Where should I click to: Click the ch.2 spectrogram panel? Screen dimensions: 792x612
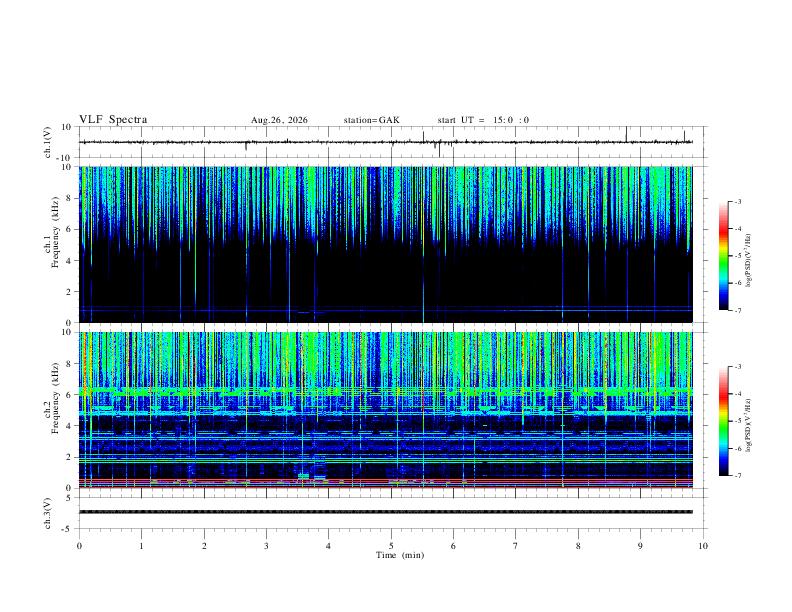pyautogui.click(x=386, y=410)
